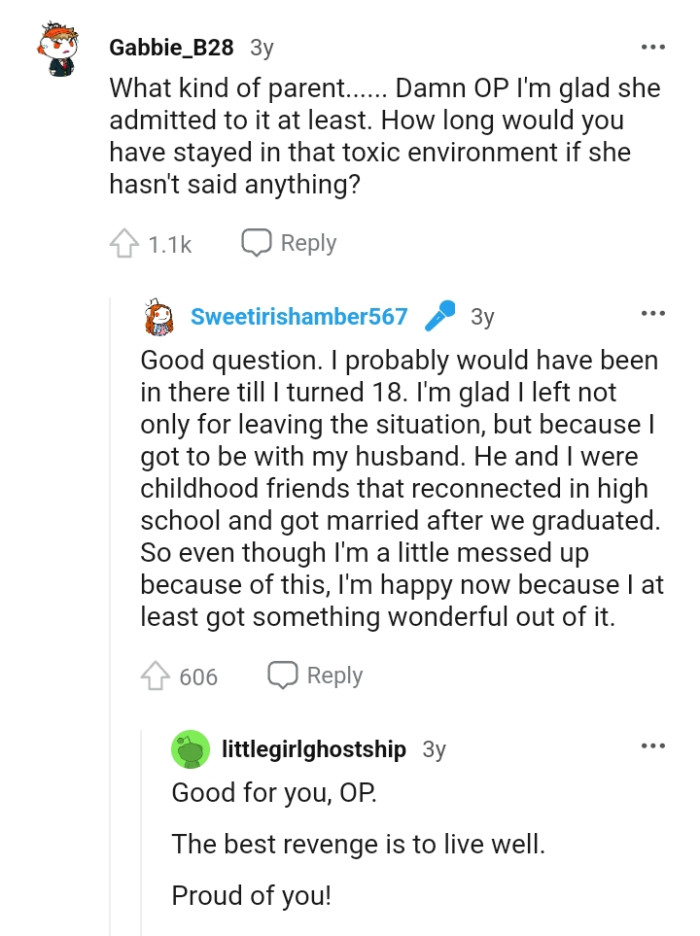Open the overflow menu on Gabbie_B28's comment
This screenshot has width=700, height=936.
[652, 46]
